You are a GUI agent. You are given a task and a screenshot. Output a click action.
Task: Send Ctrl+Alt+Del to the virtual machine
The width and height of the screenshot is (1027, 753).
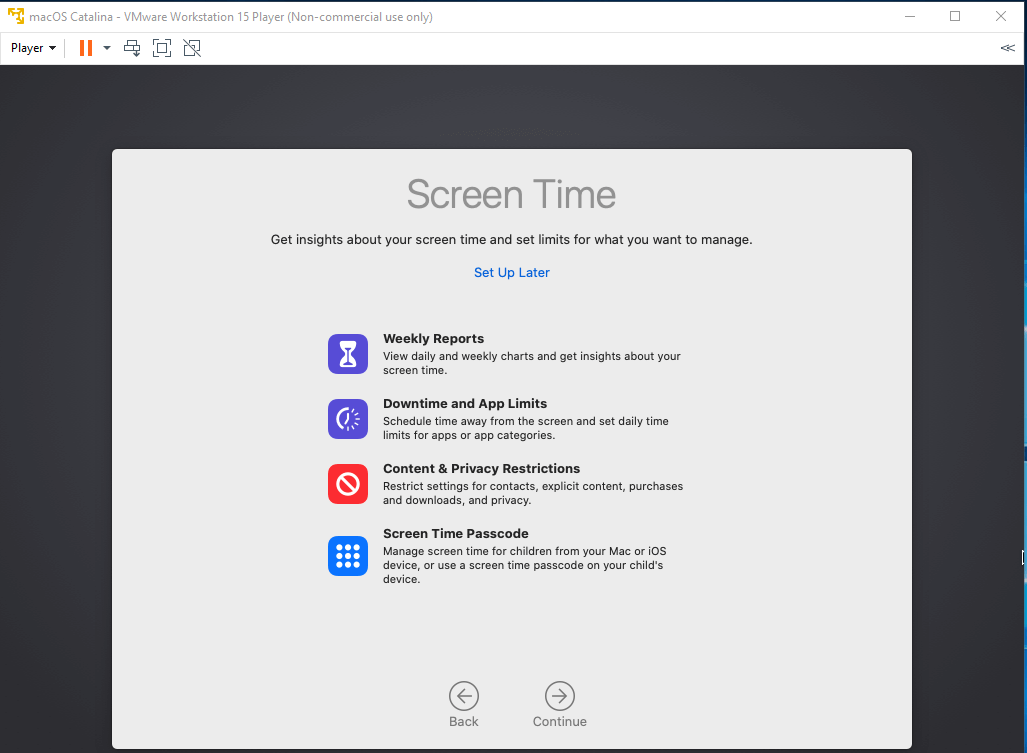(132, 48)
